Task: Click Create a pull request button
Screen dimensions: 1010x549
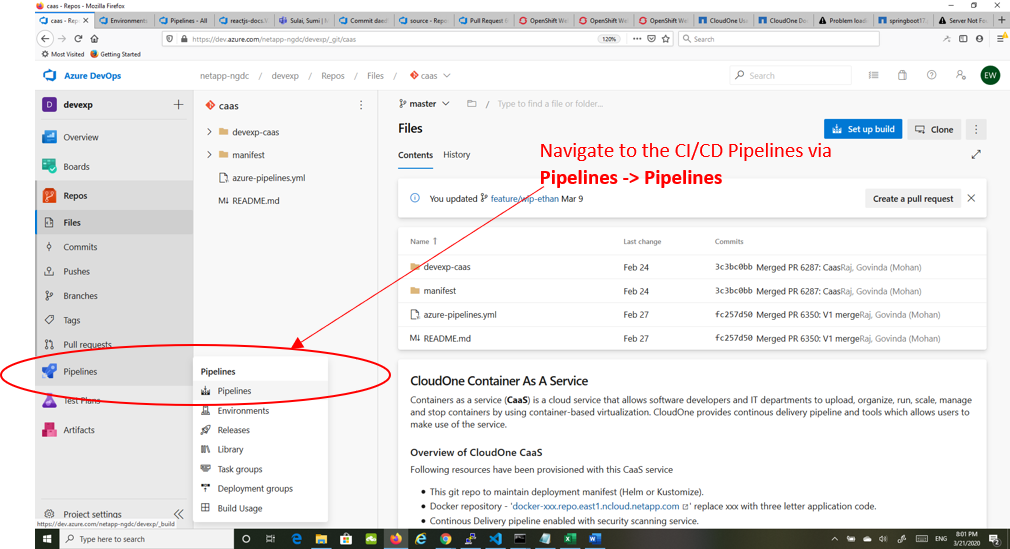Action: 913,198
